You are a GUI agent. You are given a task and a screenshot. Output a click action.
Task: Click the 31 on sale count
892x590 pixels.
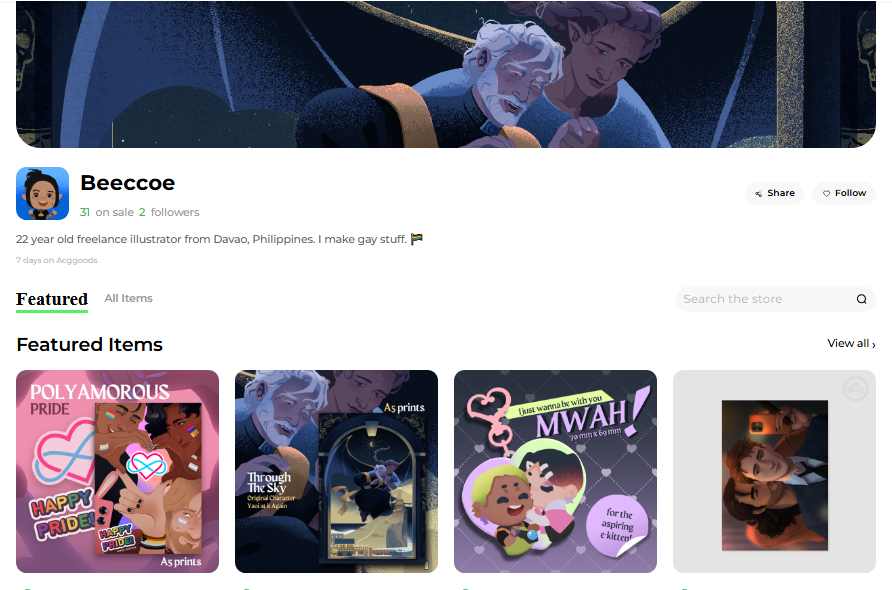click(x=107, y=212)
